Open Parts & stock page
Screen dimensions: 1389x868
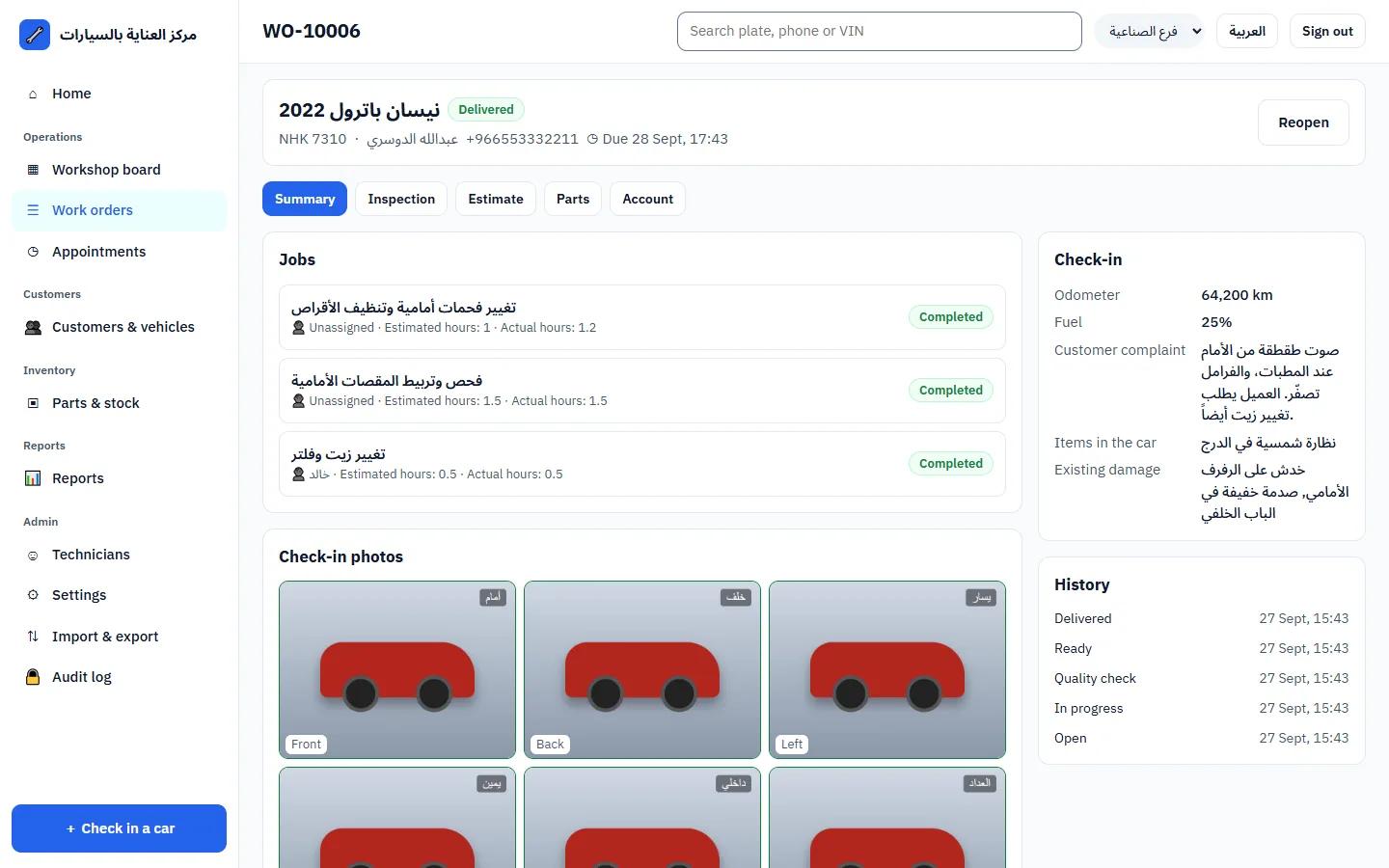(120, 403)
